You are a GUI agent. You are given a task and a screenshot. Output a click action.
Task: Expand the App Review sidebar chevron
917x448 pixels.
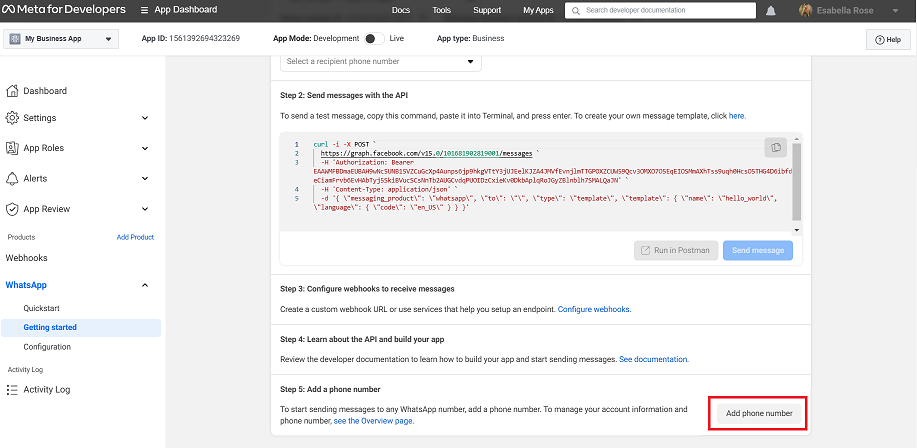click(x=145, y=209)
